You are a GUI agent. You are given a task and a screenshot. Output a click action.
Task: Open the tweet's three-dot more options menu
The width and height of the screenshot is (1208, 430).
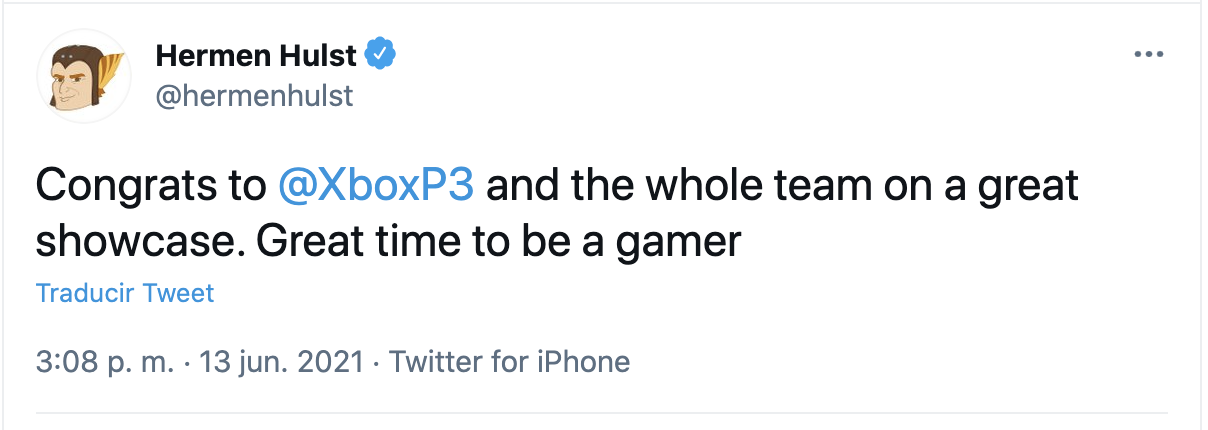tap(1149, 55)
